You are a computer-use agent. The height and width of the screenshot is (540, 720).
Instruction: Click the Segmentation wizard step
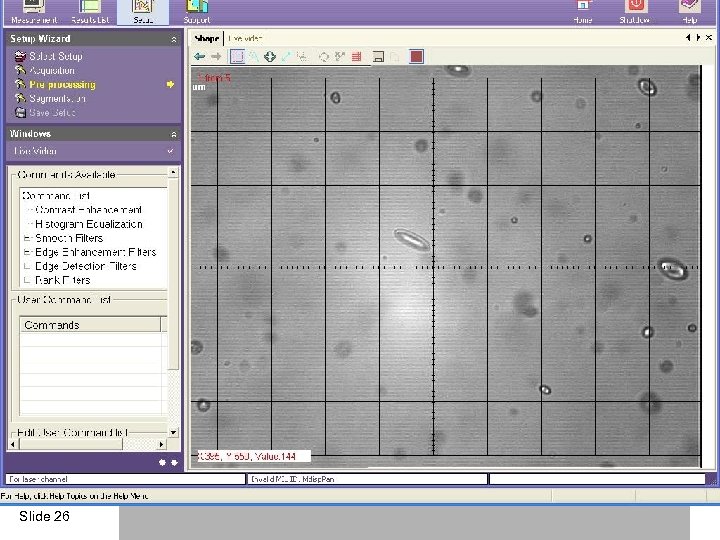click(x=57, y=98)
